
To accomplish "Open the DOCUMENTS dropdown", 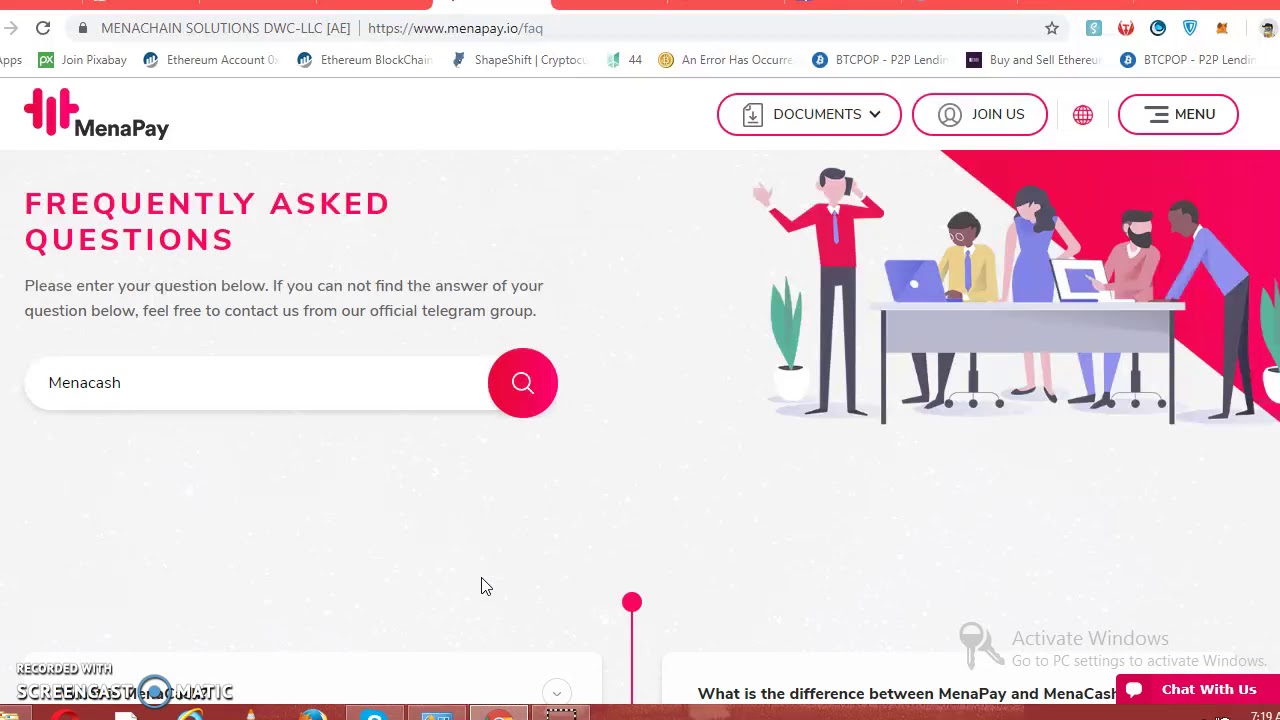I will (x=809, y=114).
